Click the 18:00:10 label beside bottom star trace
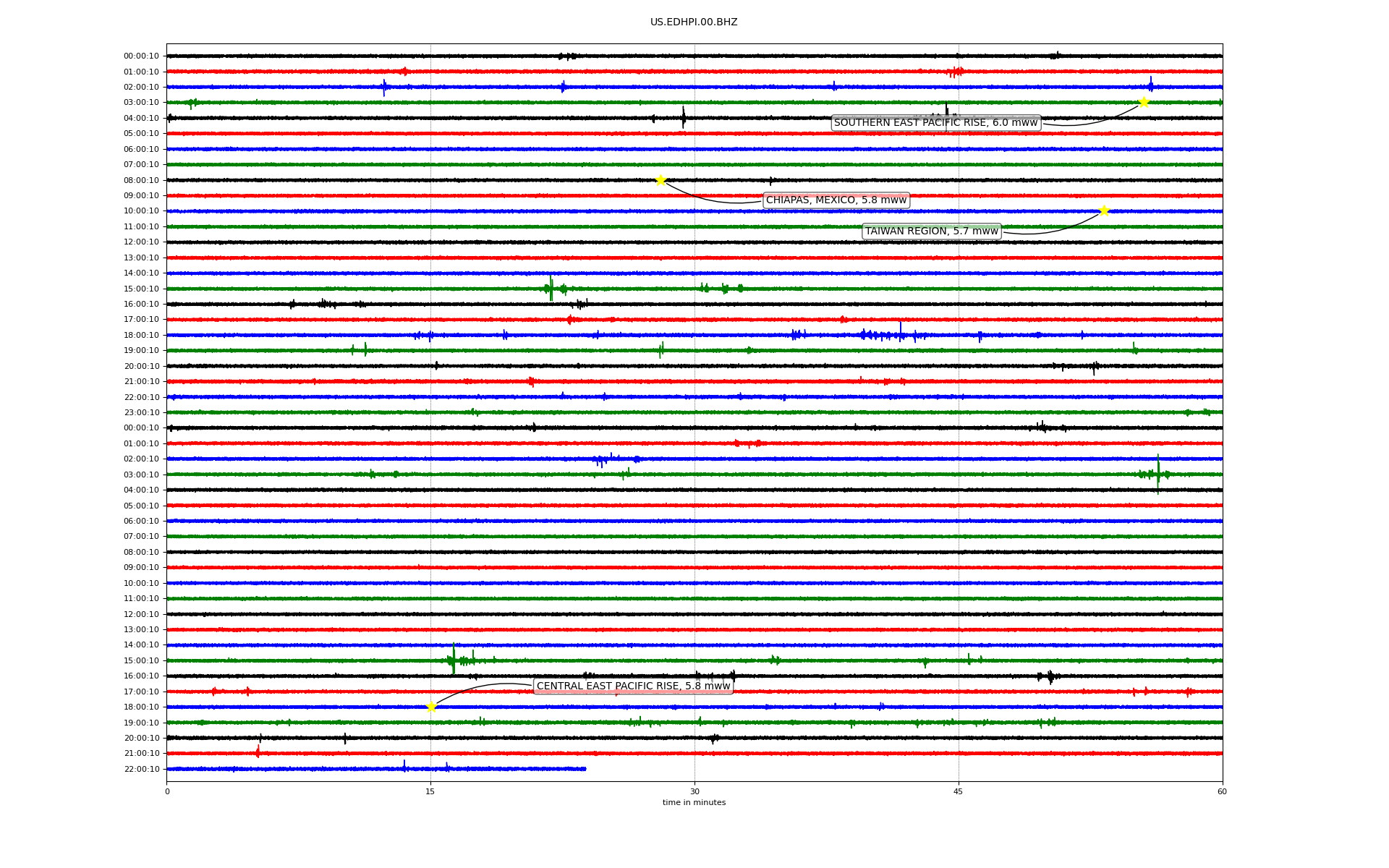The width and height of the screenshot is (1389, 868). pyautogui.click(x=141, y=707)
